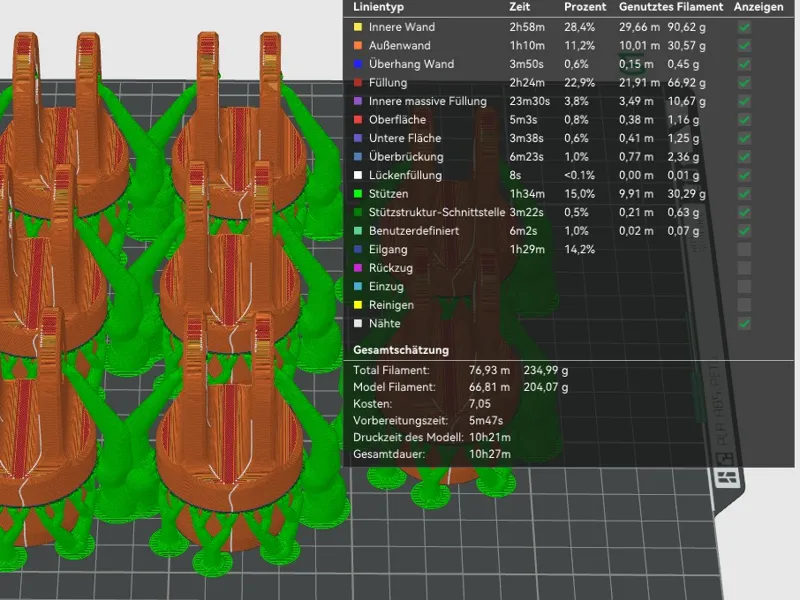The width and height of the screenshot is (800, 600).
Task: Toggle Stützen display checkbox
Action: point(744,194)
